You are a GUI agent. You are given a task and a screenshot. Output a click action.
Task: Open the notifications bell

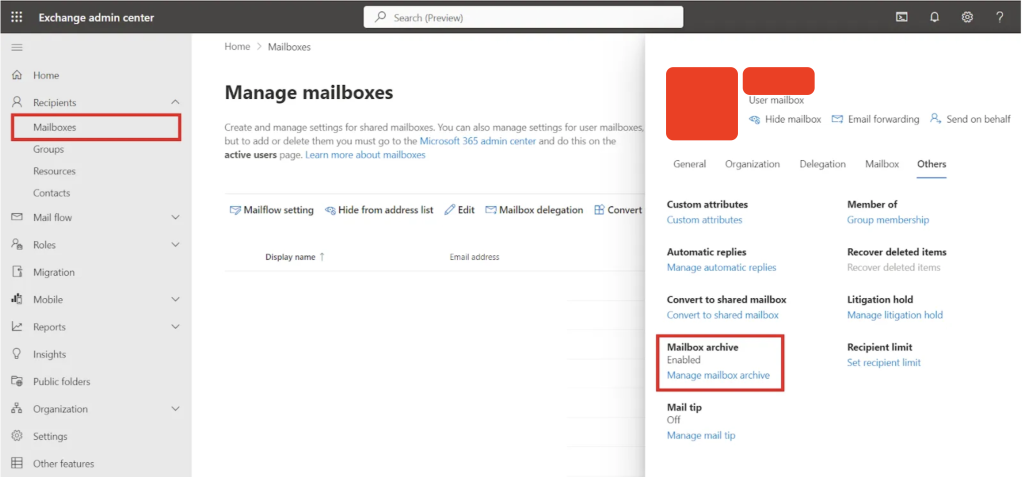pos(934,17)
